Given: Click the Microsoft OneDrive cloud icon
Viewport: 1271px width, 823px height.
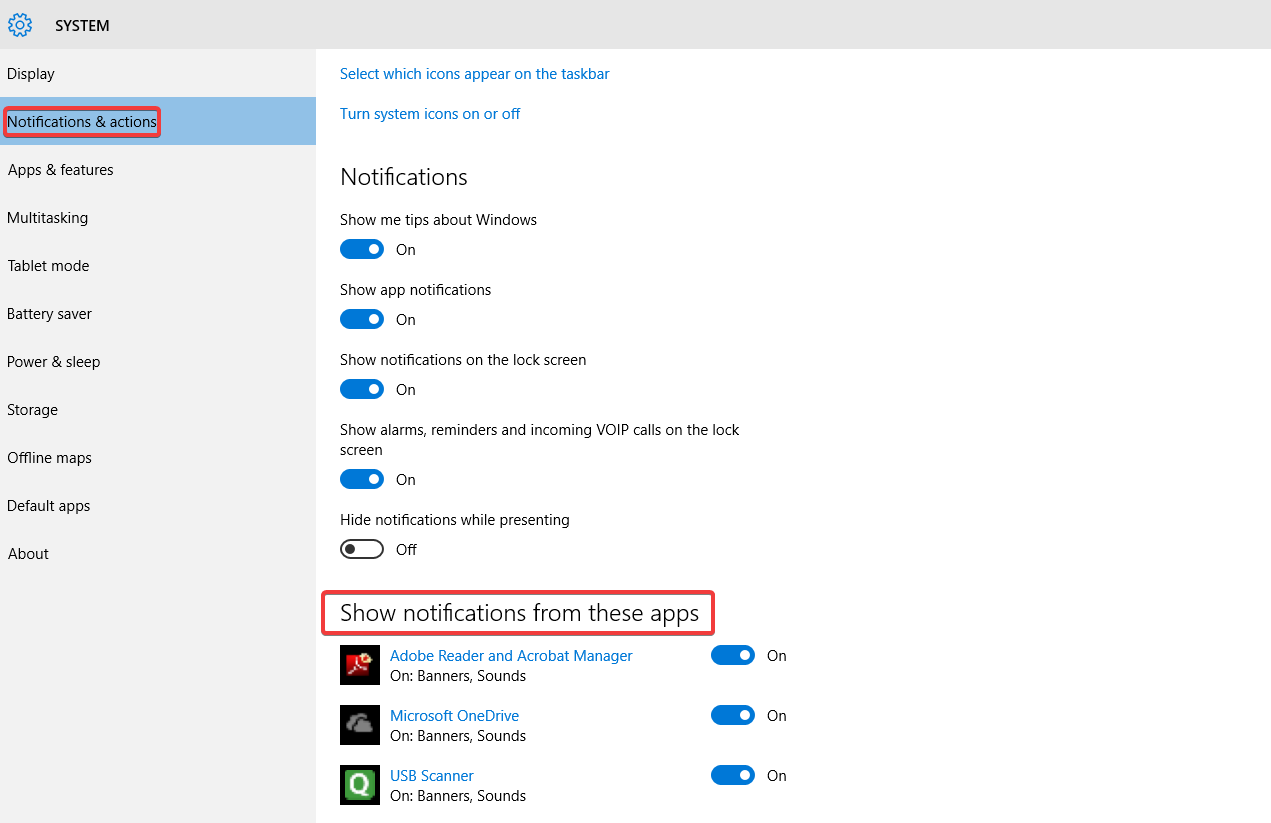Looking at the screenshot, I should click(x=360, y=725).
